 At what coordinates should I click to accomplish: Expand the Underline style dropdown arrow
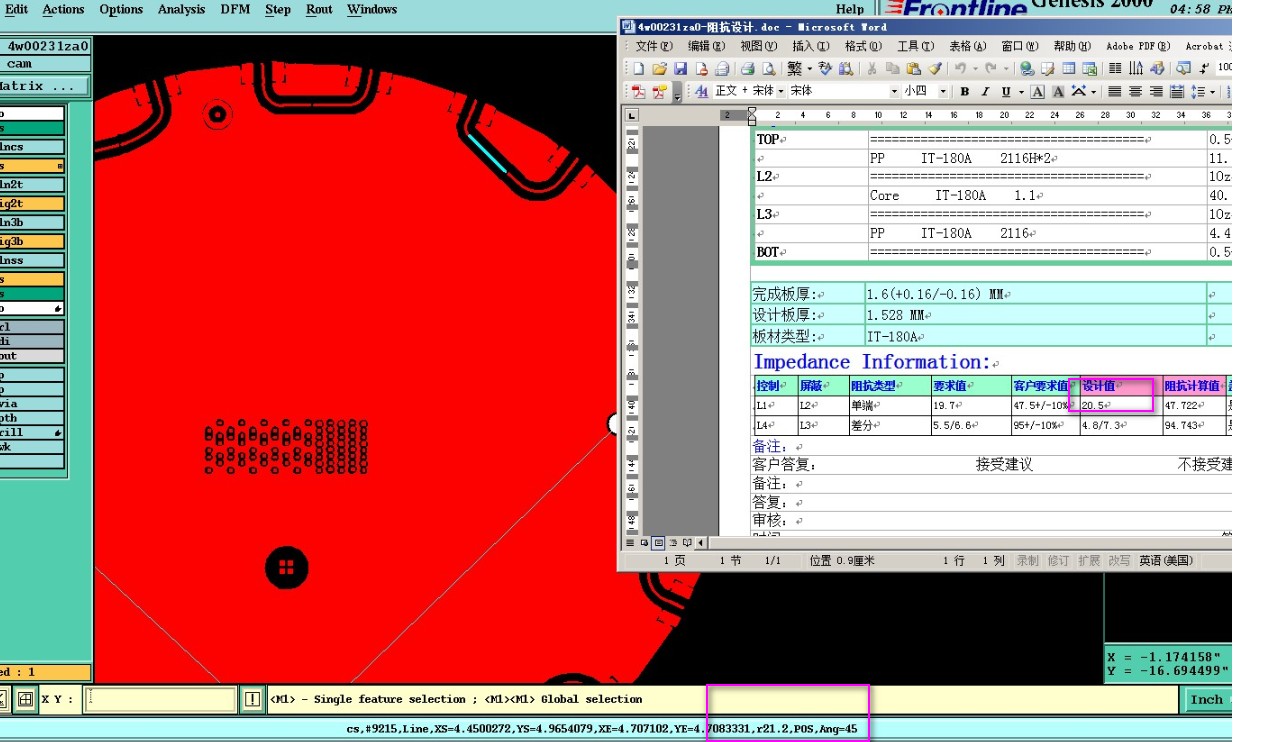point(1021,91)
